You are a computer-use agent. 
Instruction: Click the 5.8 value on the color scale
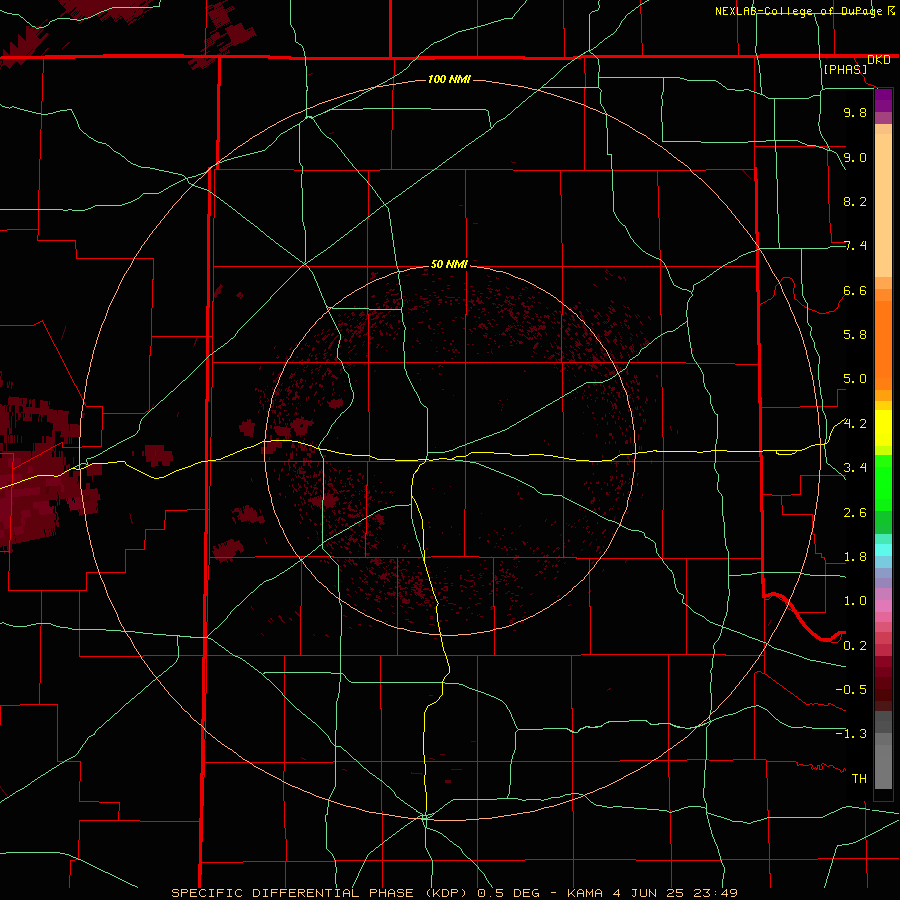pyautogui.click(x=855, y=335)
